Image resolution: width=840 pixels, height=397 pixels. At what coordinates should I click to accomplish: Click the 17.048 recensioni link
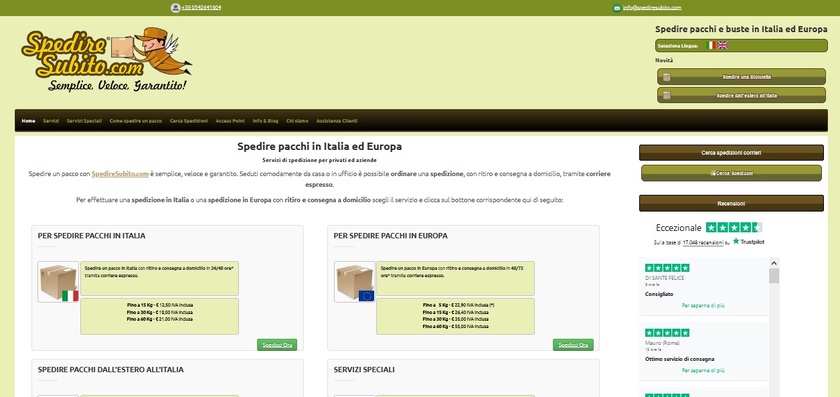click(703, 243)
